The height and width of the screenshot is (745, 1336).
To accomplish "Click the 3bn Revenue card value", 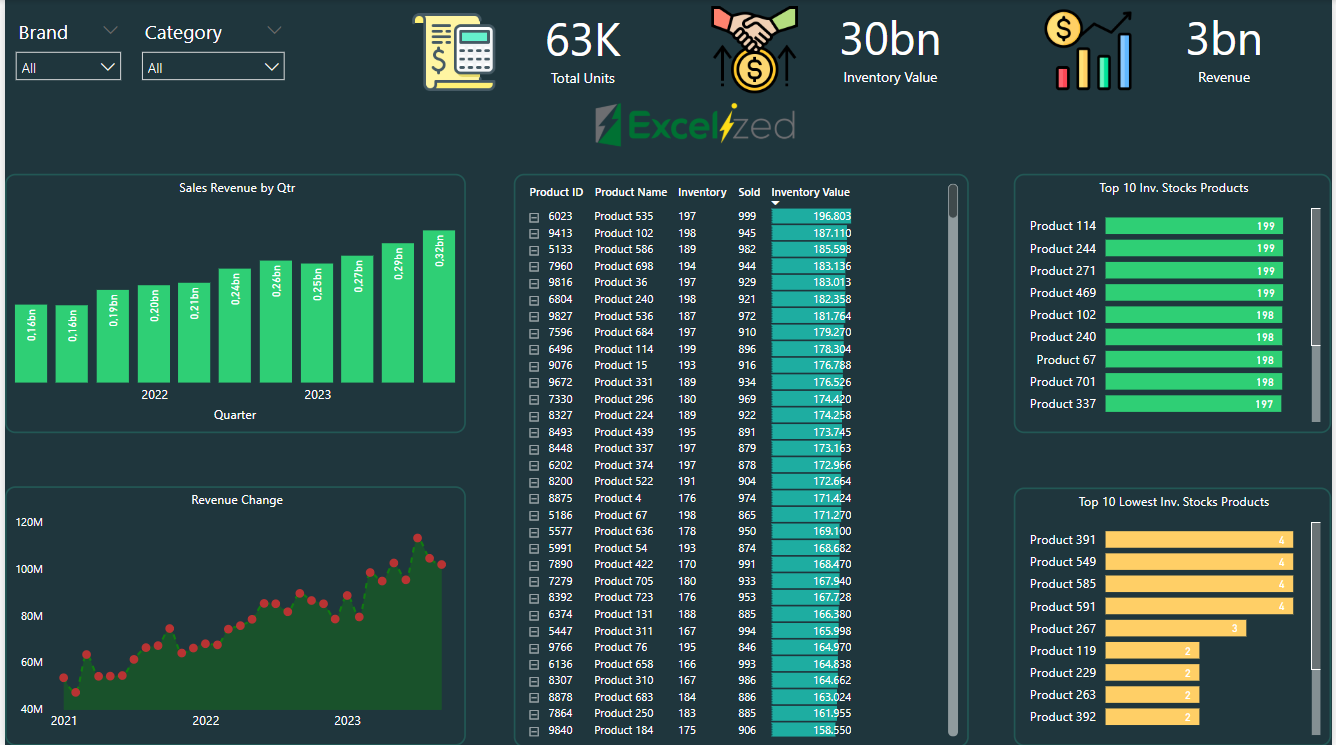I will pyautogui.click(x=1224, y=40).
